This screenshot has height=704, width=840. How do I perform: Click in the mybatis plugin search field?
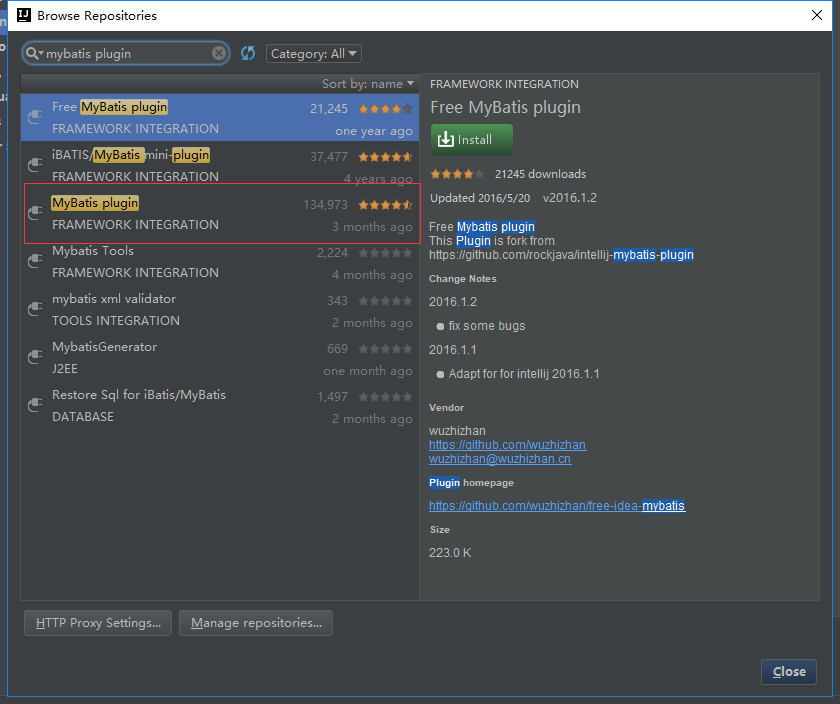126,54
